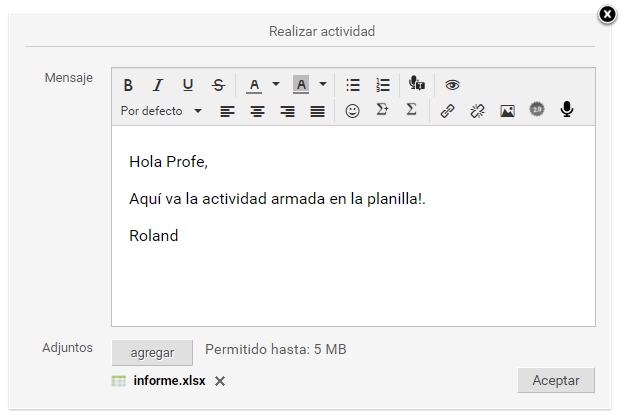Toggle bold formatting

coord(128,85)
